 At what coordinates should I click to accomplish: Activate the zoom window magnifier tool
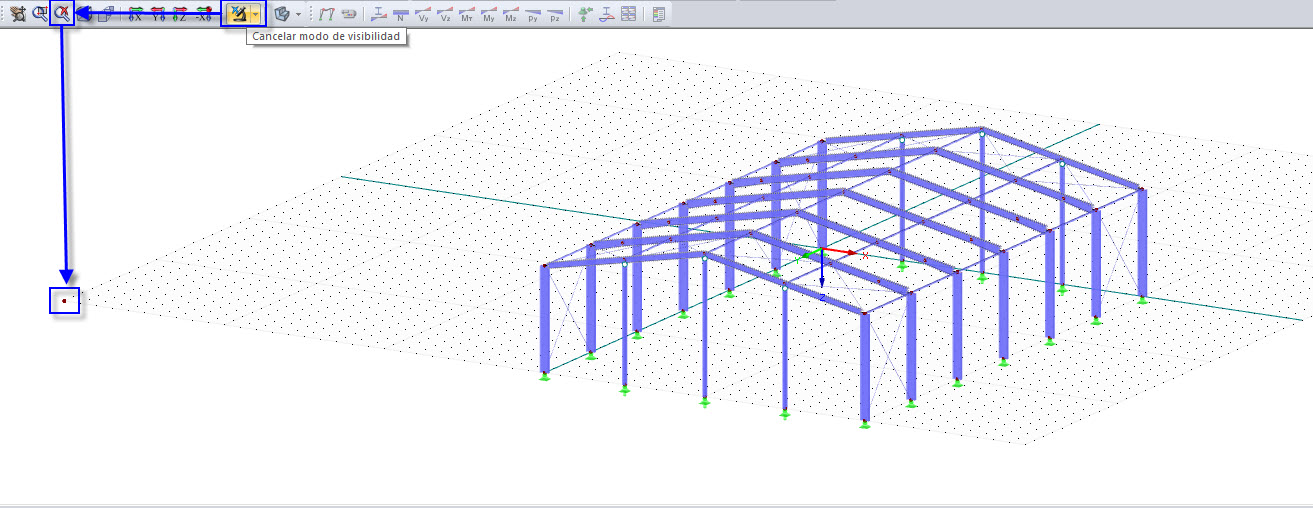[40, 14]
